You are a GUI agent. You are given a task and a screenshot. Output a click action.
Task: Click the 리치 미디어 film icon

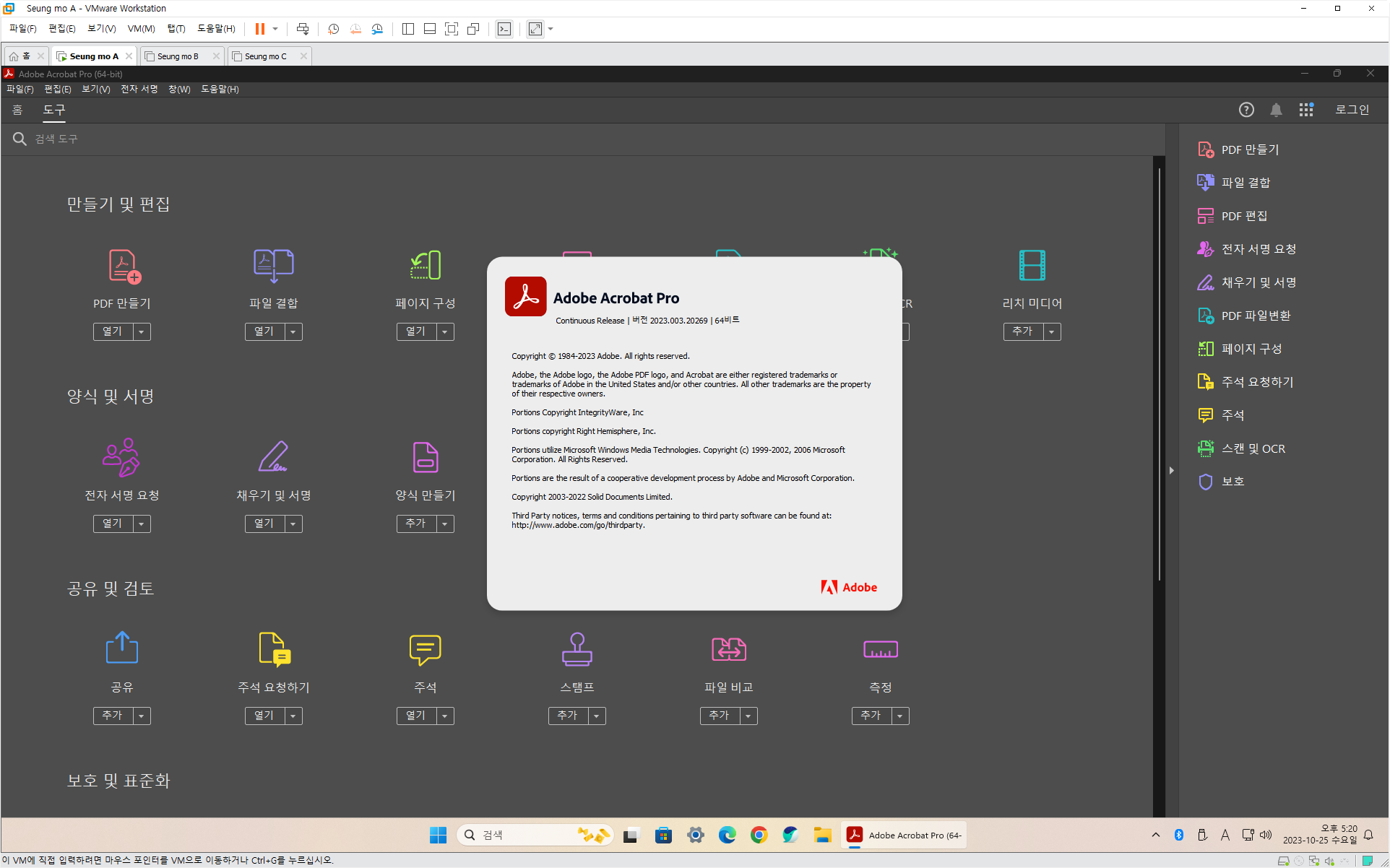click(1032, 266)
